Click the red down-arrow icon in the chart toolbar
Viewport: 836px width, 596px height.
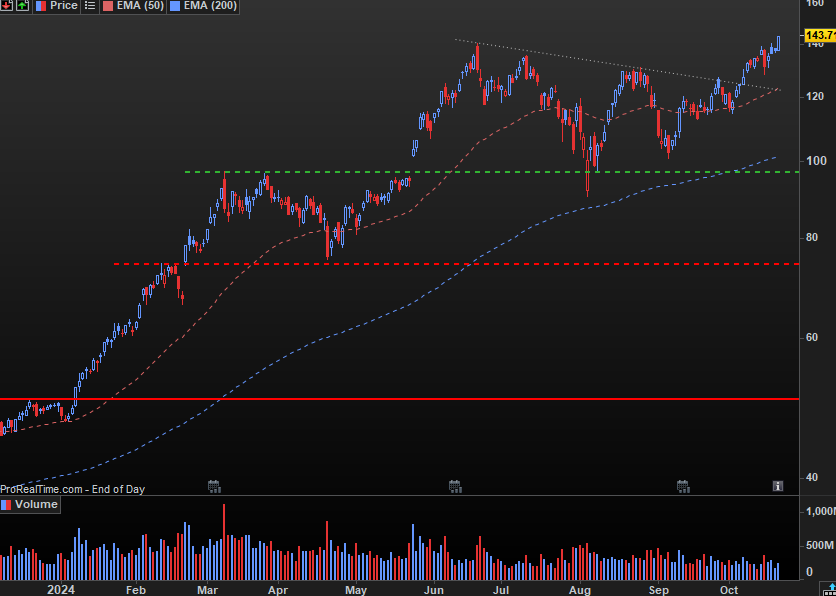6,5
